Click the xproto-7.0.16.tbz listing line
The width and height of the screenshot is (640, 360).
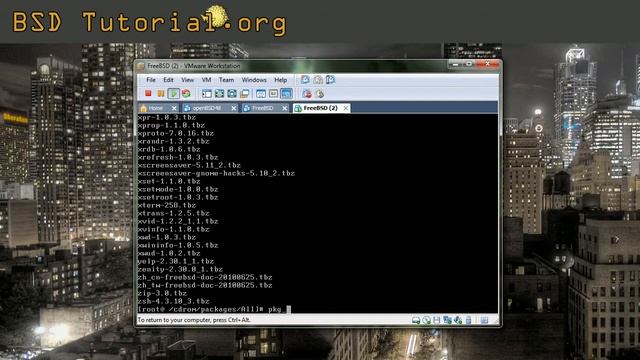tap(176, 133)
